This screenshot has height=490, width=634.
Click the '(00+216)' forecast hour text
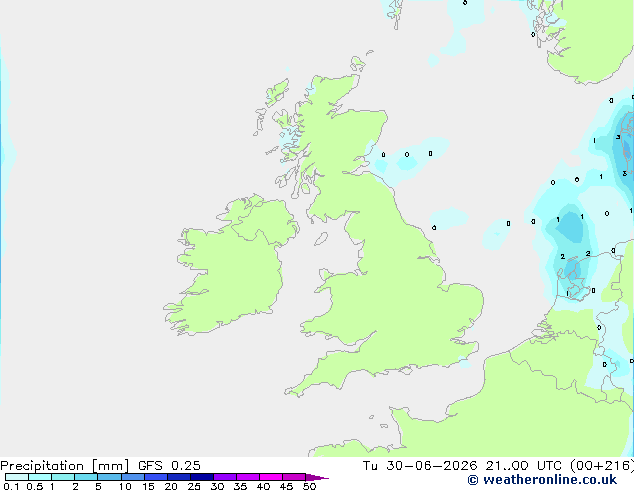(x=602, y=466)
